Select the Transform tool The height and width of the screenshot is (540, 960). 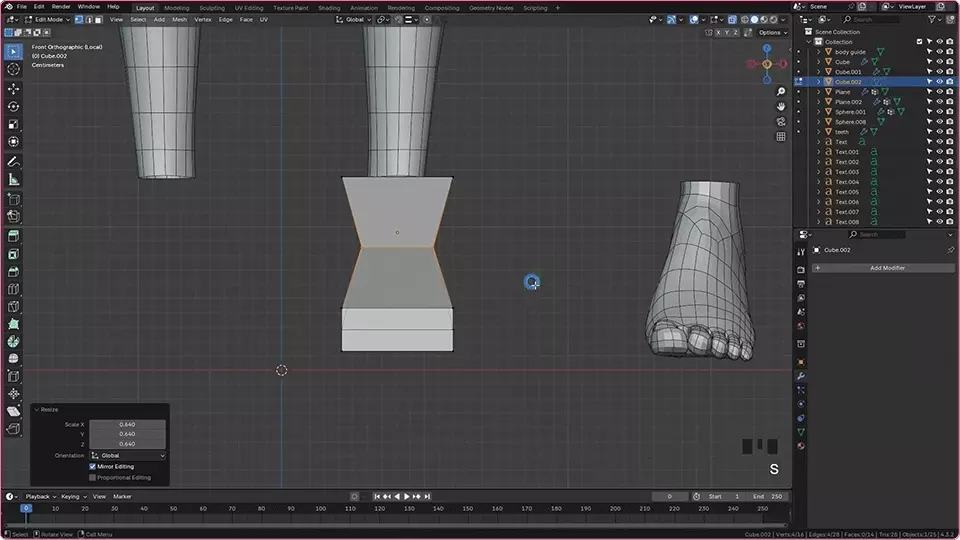pyautogui.click(x=13, y=142)
